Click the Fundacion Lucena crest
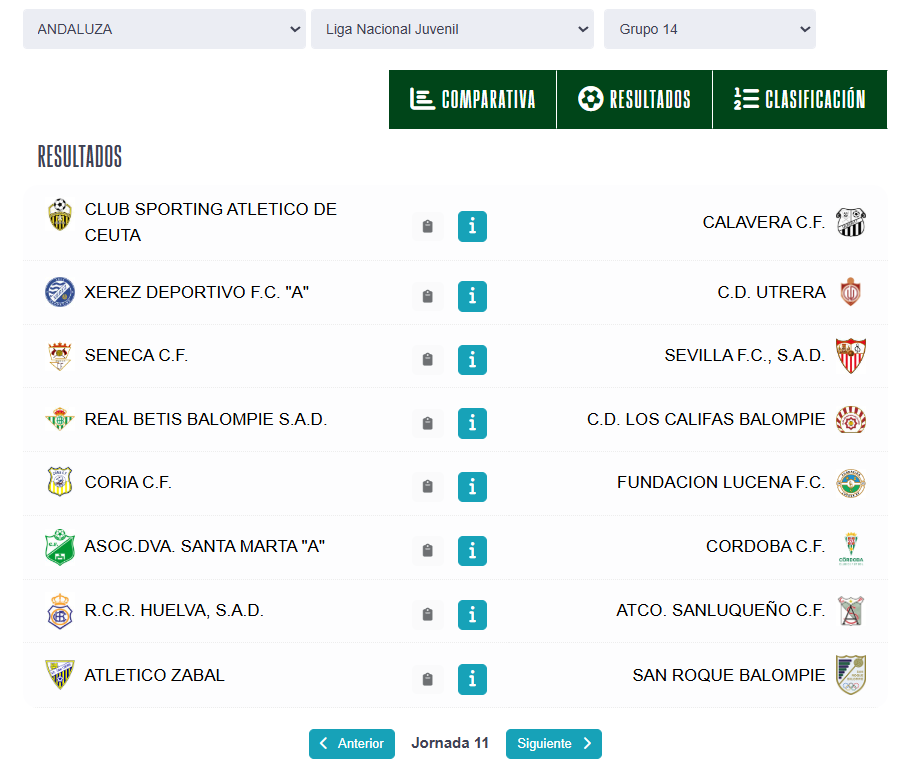The width and height of the screenshot is (900, 769). click(851, 483)
